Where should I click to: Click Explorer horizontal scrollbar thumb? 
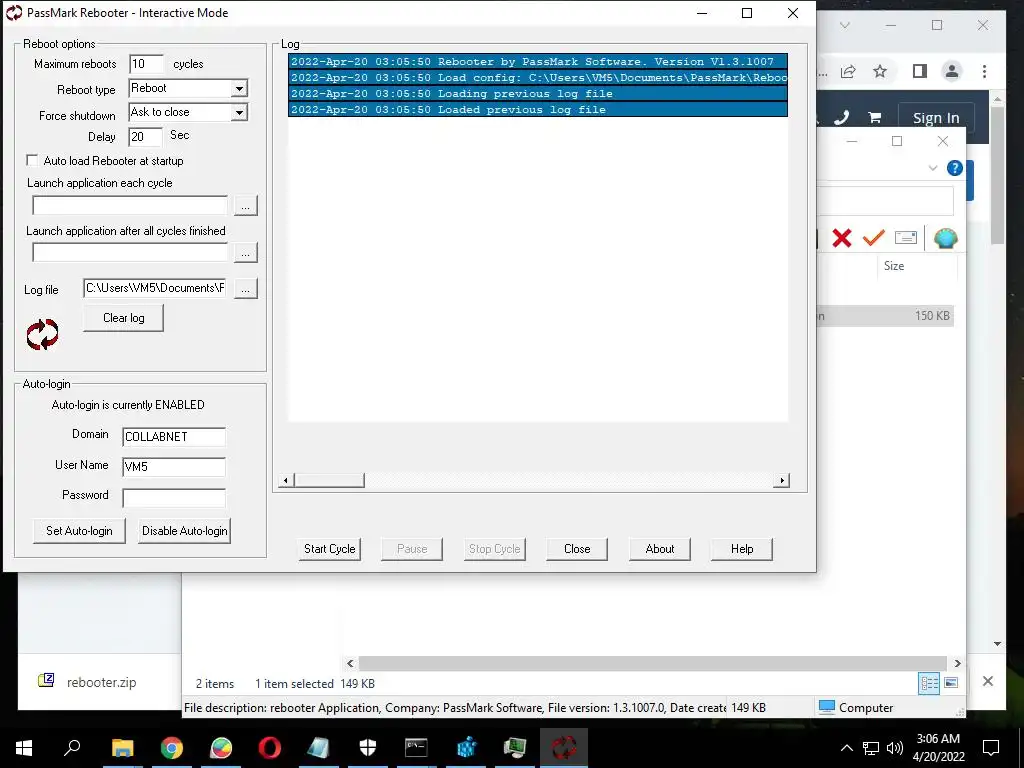point(652,664)
